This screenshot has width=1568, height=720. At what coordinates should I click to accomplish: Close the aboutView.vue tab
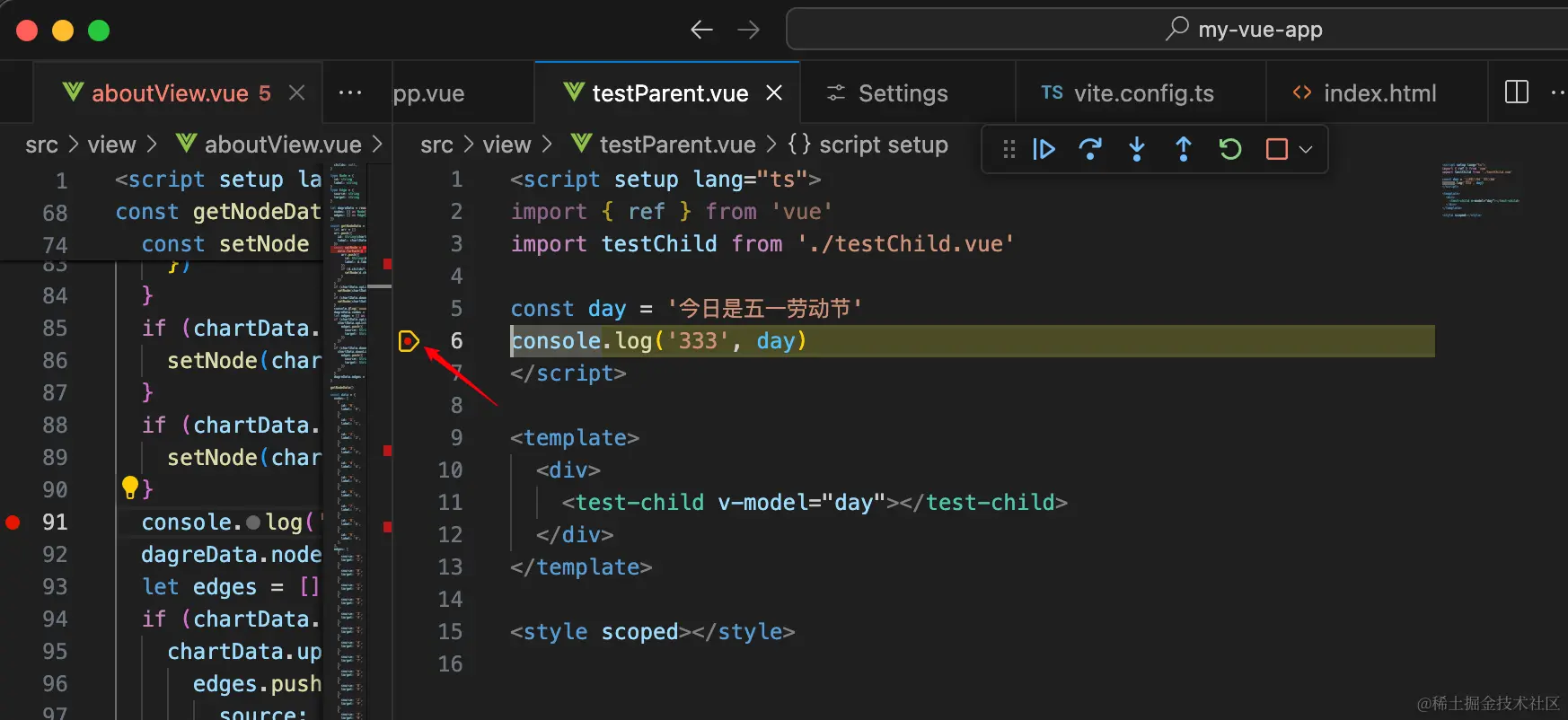pyautogui.click(x=297, y=92)
